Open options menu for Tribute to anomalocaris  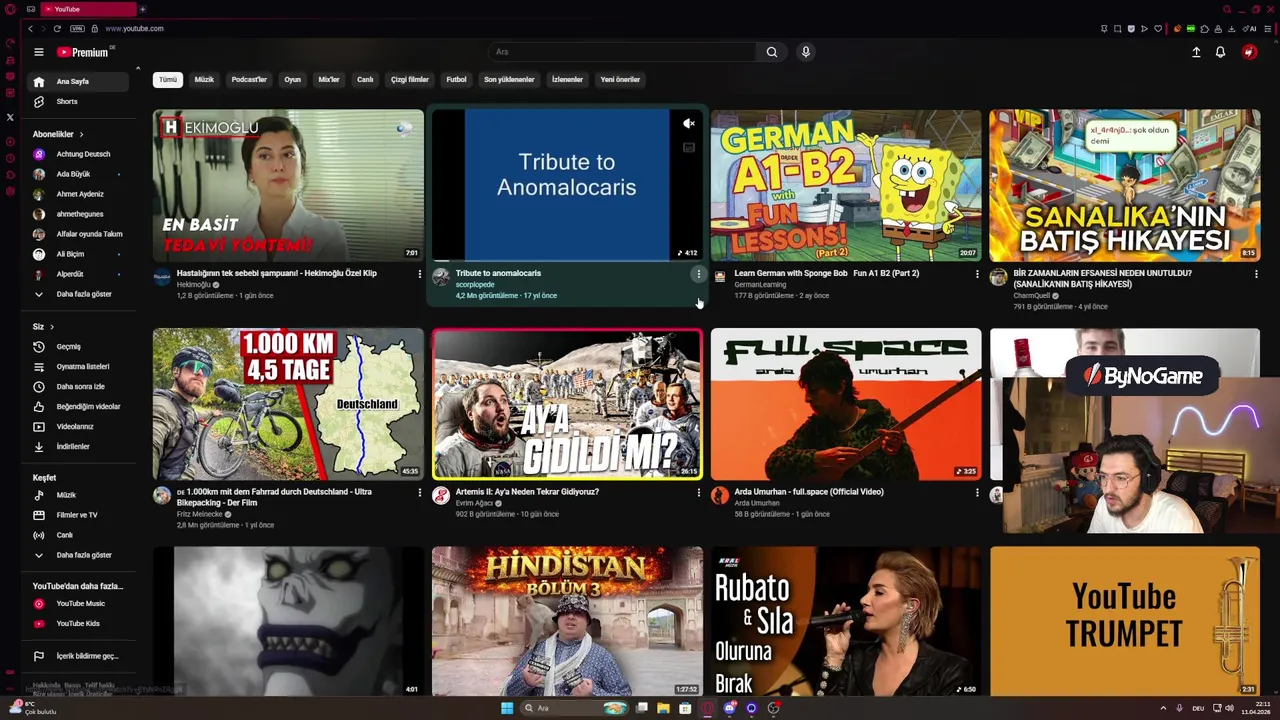pos(698,274)
